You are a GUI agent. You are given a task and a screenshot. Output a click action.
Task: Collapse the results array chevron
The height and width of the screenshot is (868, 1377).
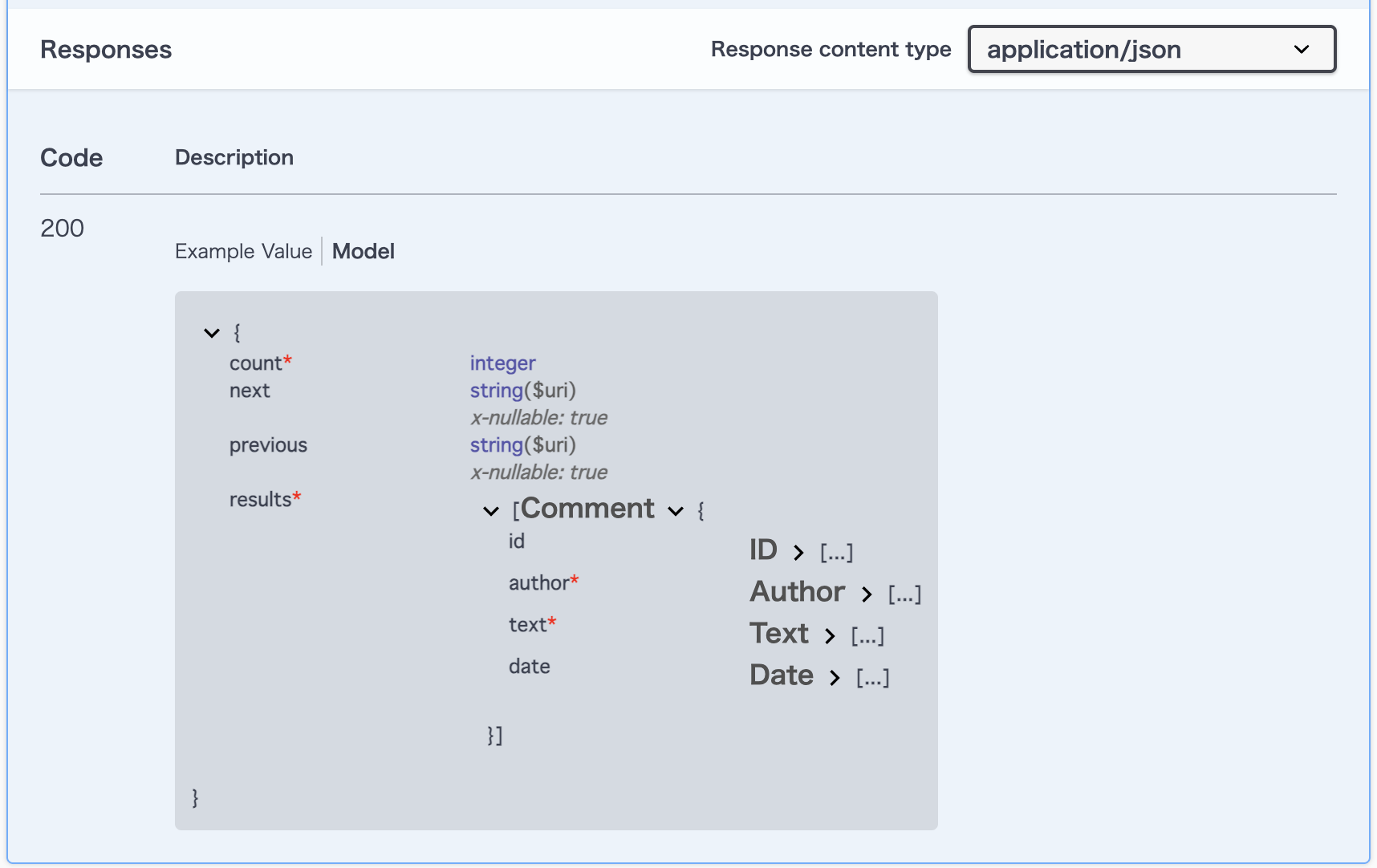491,511
